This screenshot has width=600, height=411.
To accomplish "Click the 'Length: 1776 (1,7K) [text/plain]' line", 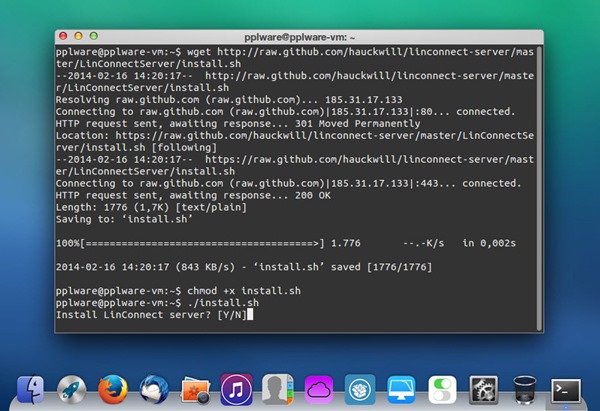I will pyautogui.click(x=151, y=207).
